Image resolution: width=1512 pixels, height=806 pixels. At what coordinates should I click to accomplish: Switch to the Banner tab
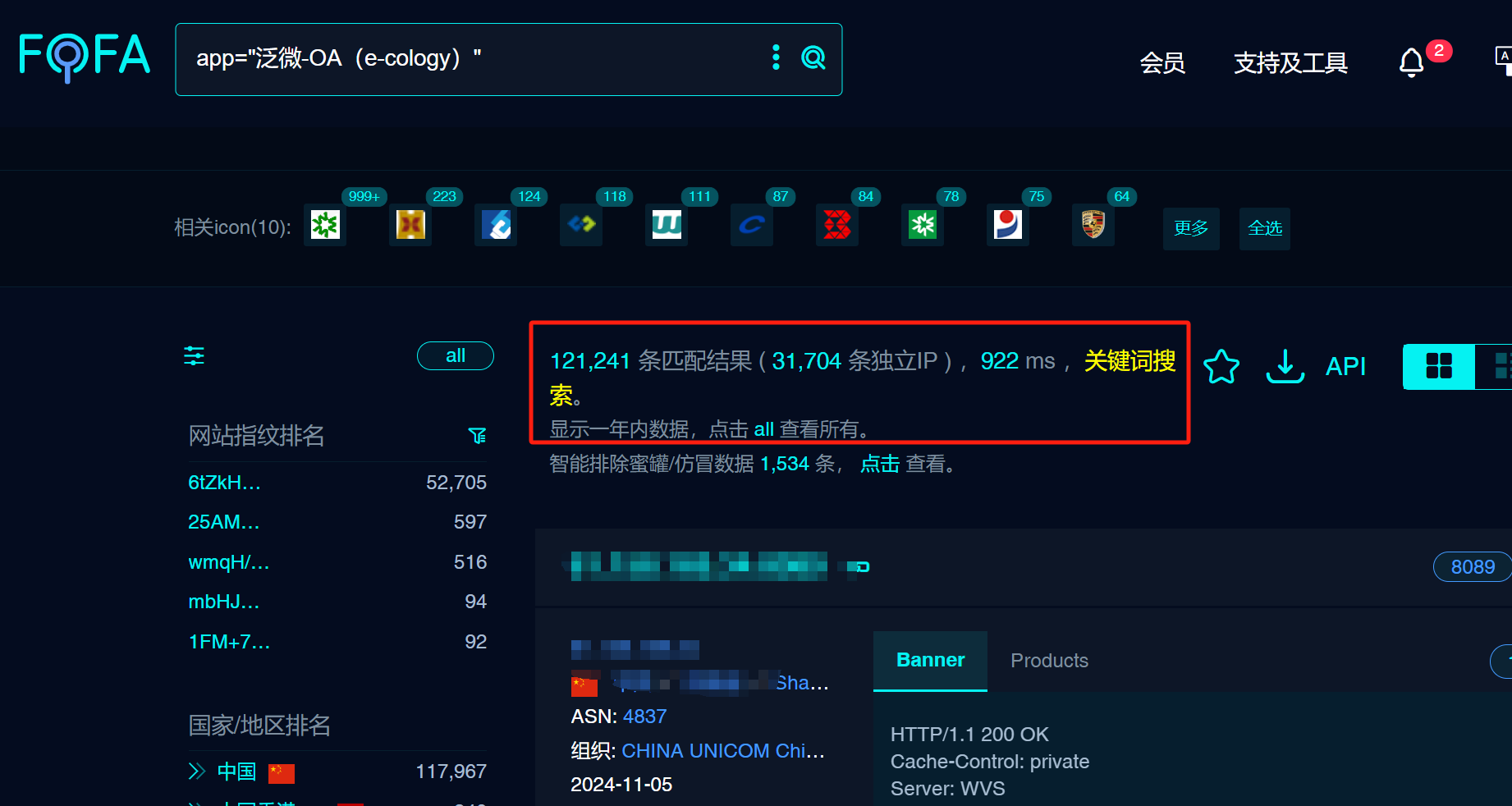point(931,661)
